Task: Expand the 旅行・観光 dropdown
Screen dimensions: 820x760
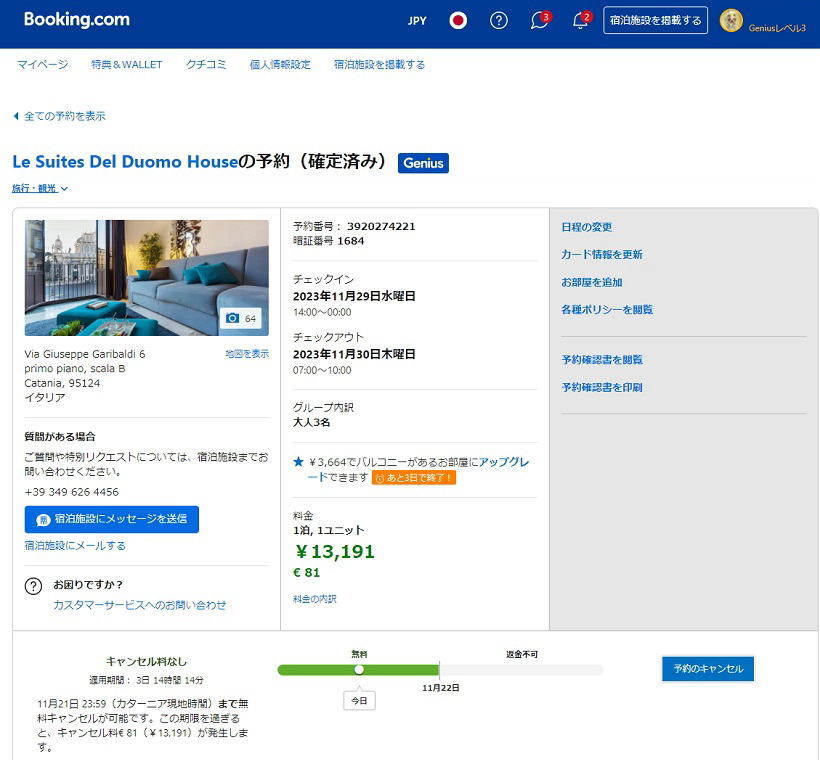Action: 40,188
